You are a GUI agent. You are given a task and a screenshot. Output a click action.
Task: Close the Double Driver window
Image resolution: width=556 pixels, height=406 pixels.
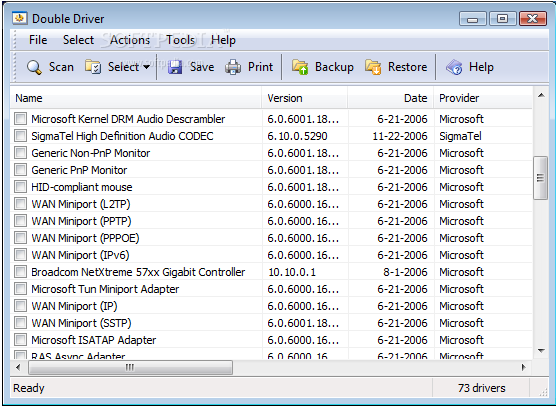coord(533,18)
